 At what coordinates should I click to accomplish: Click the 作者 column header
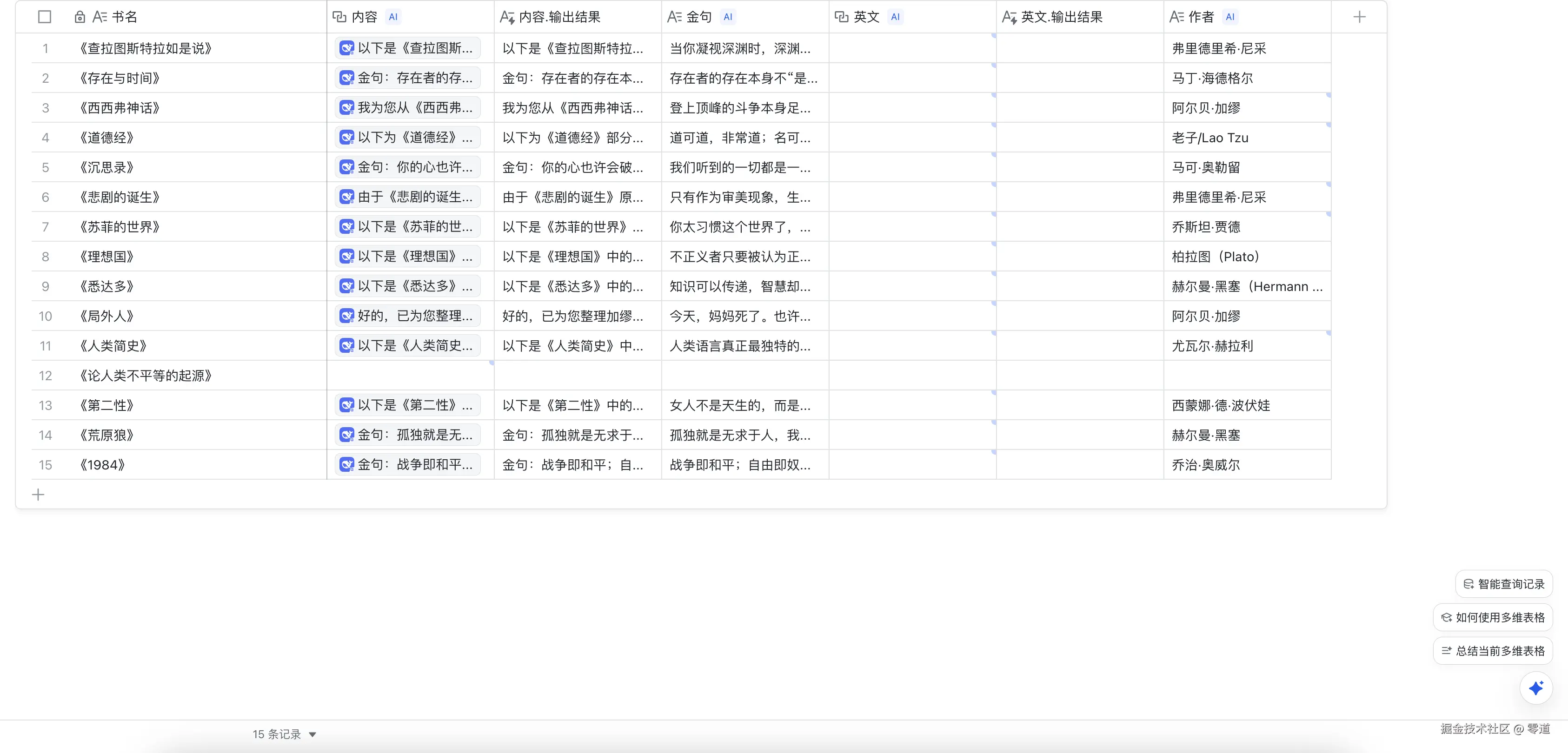1200,17
